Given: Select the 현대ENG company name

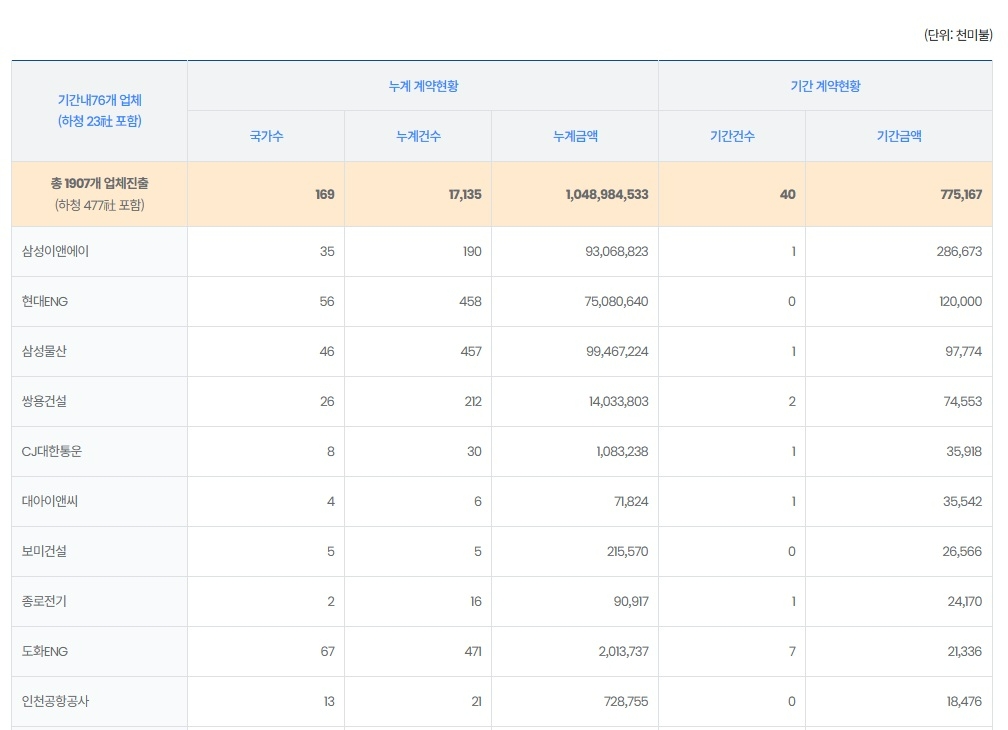Looking at the screenshot, I should pos(45,302).
